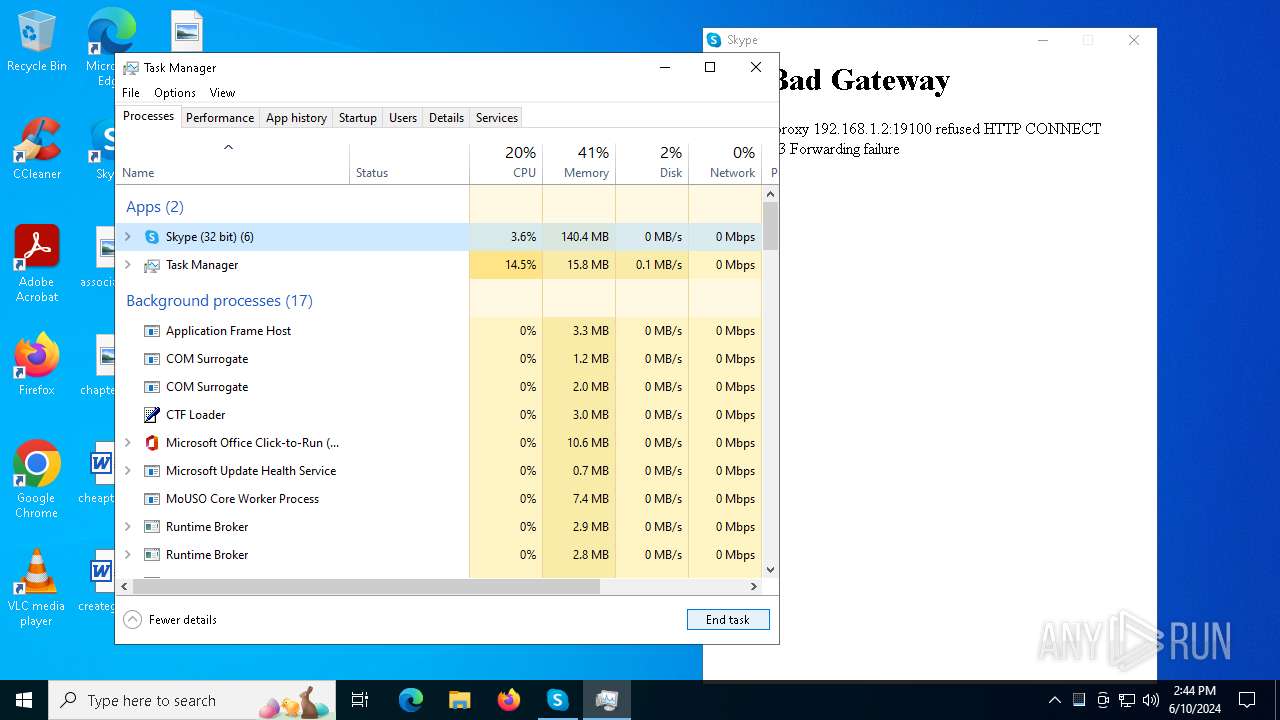Sort by Disk column header
Image resolution: width=1280 pixels, height=720 pixels.
(x=652, y=163)
